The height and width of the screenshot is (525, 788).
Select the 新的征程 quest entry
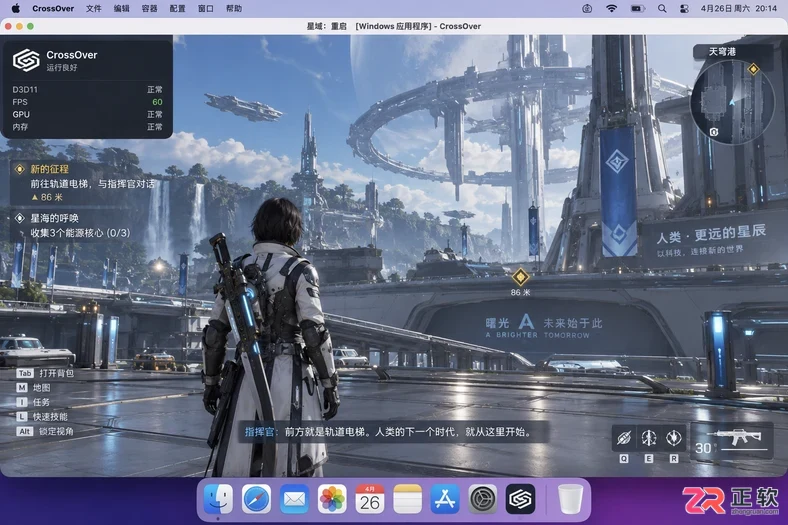(x=85, y=183)
